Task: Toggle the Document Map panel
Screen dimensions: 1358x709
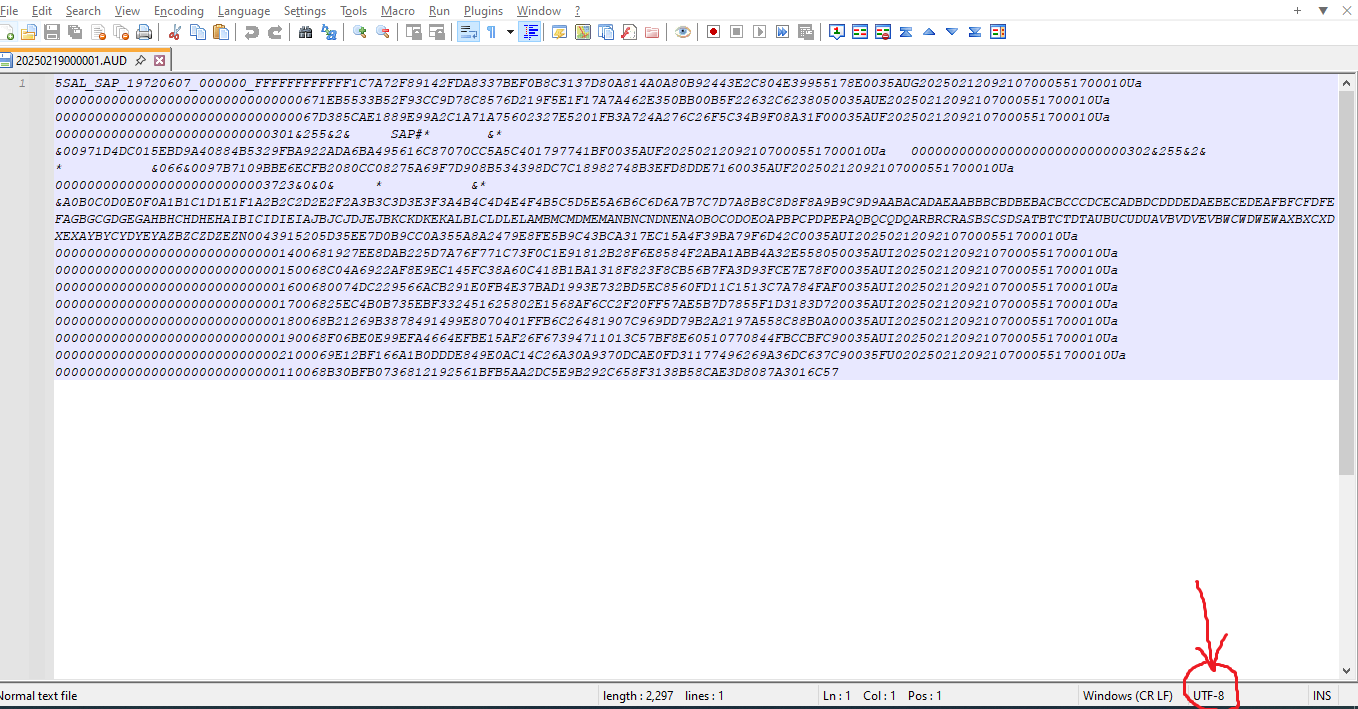Action: pyautogui.click(x=582, y=32)
